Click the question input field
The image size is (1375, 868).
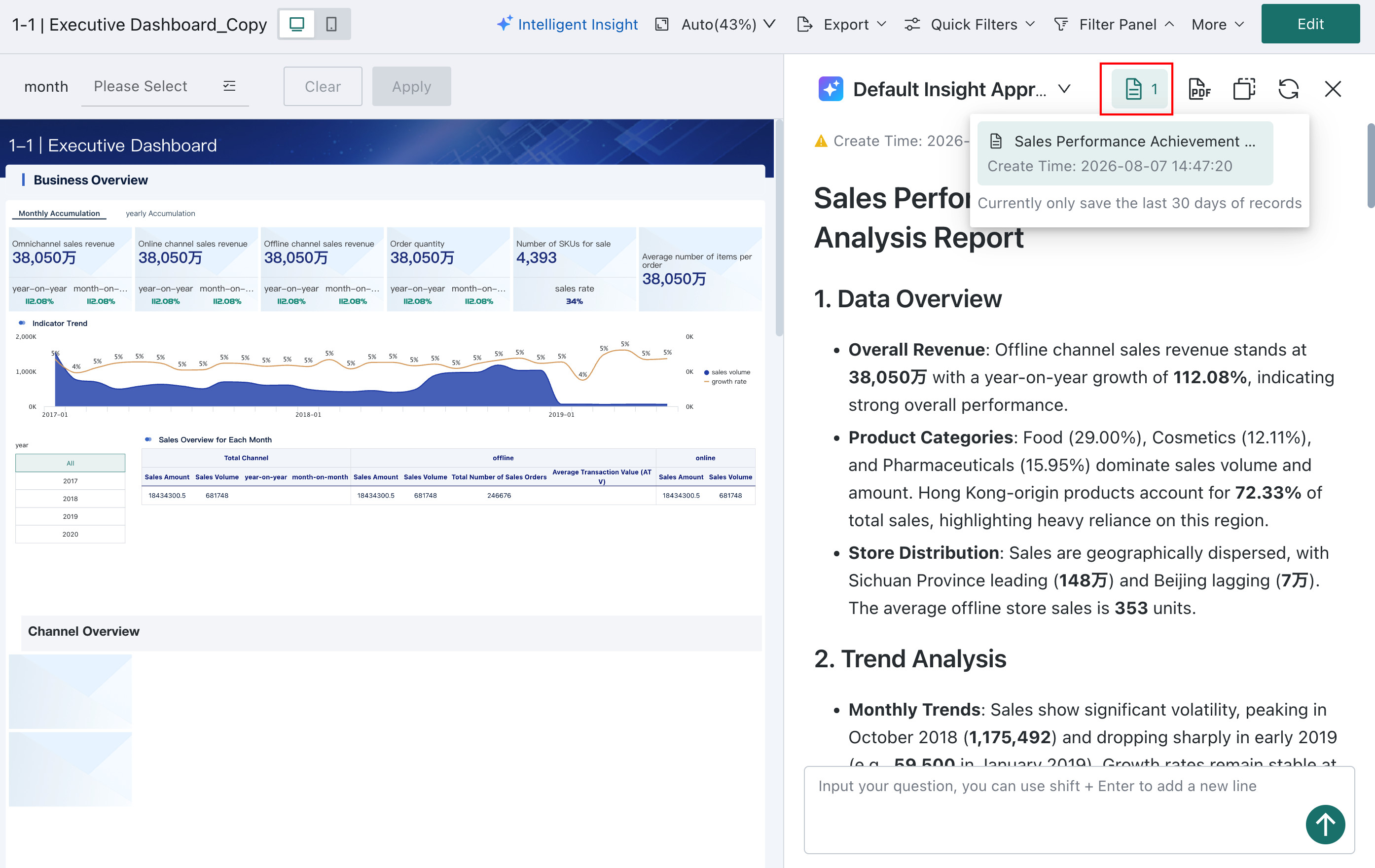pyautogui.click(x=1079, y=810)
